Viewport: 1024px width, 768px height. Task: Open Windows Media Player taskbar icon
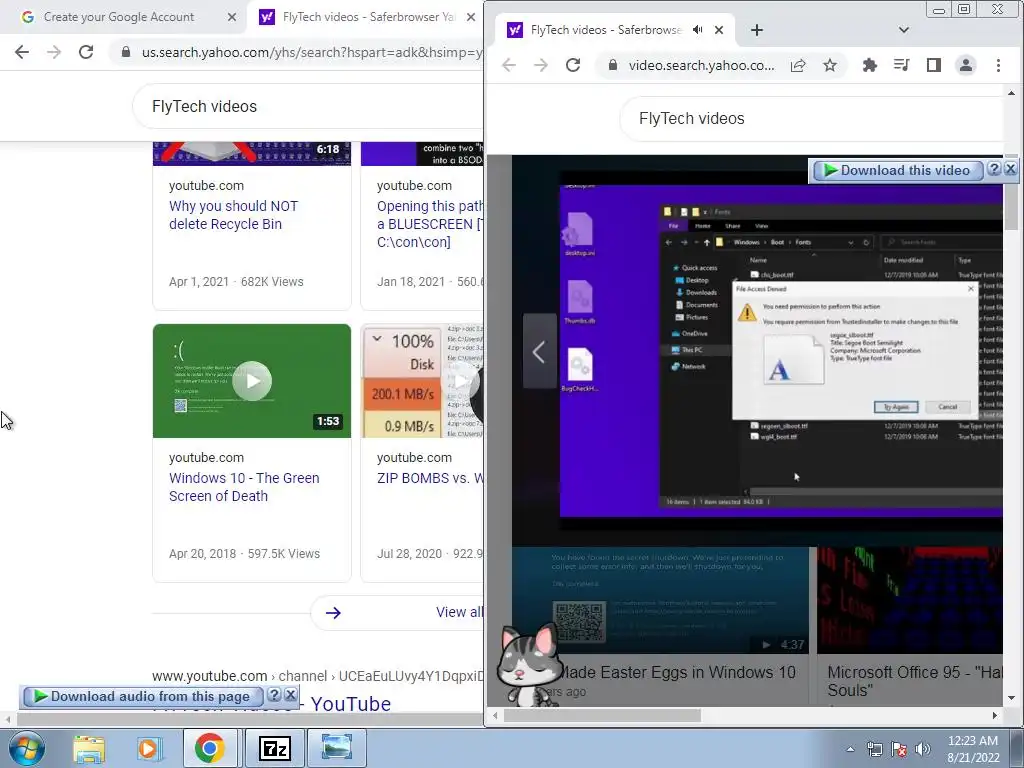click(x=149, y=748)
